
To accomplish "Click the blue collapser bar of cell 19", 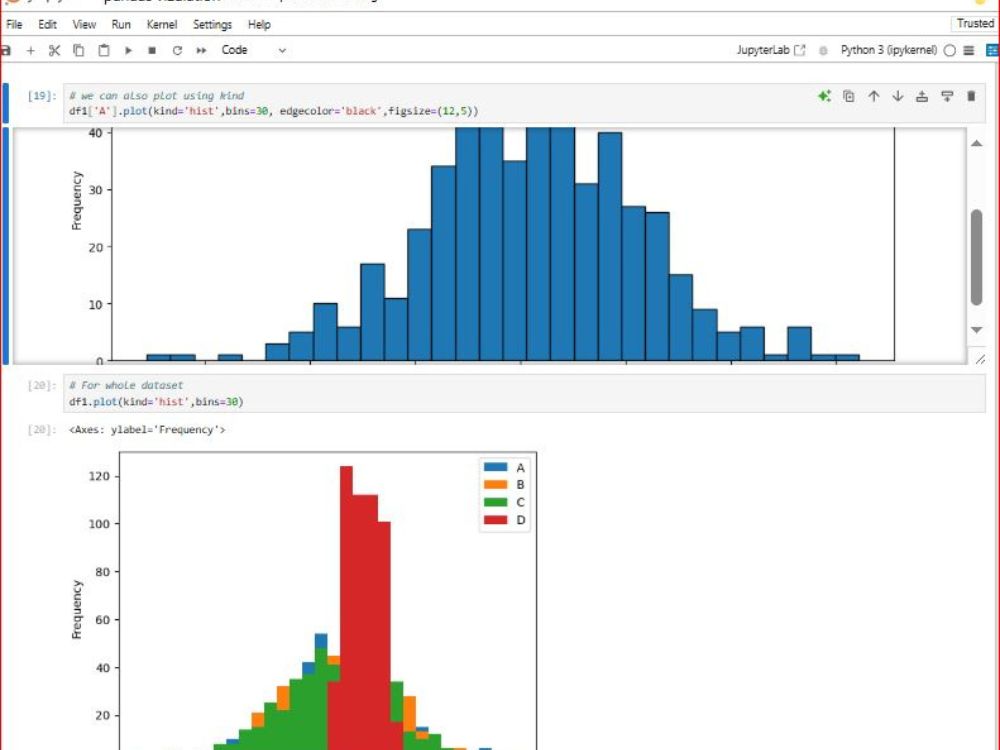I will point(6,103).
